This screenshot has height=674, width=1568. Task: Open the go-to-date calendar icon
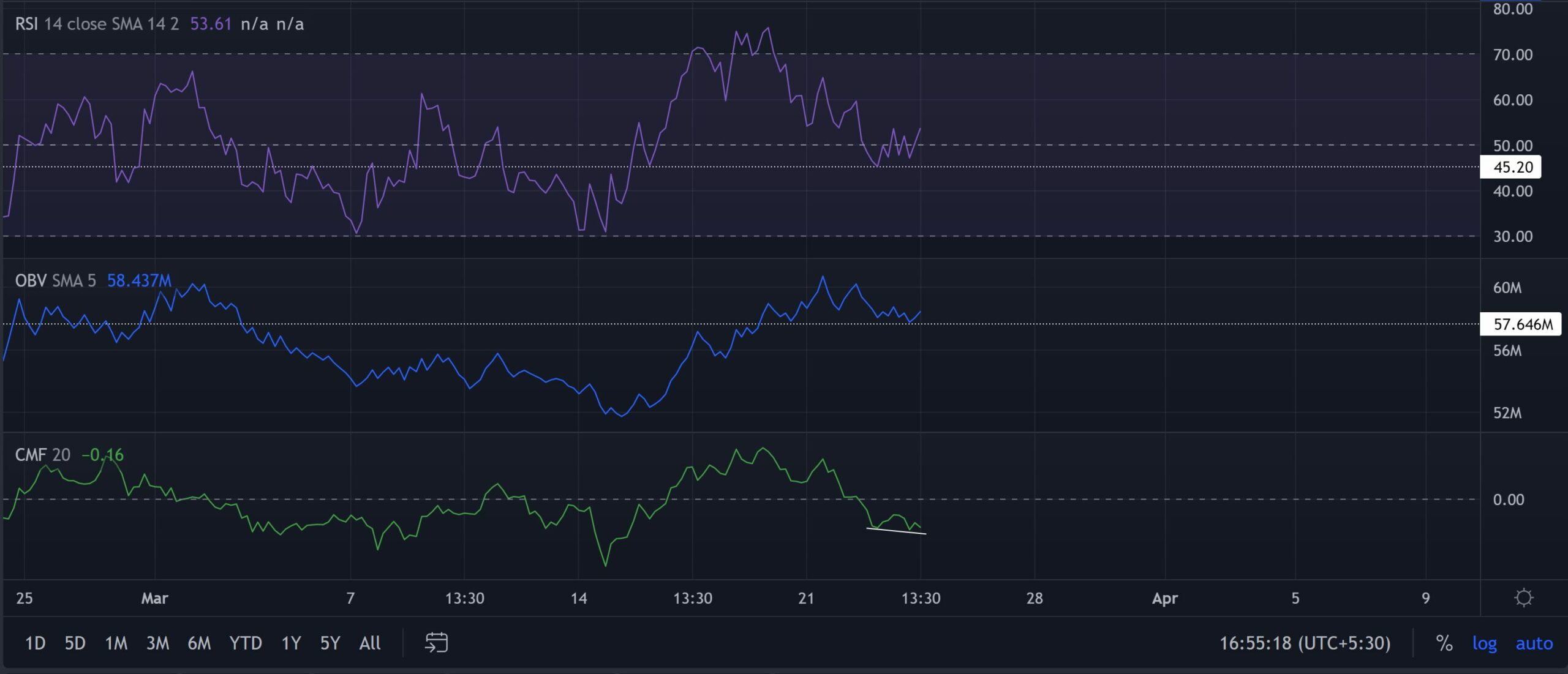pos(436,643)
